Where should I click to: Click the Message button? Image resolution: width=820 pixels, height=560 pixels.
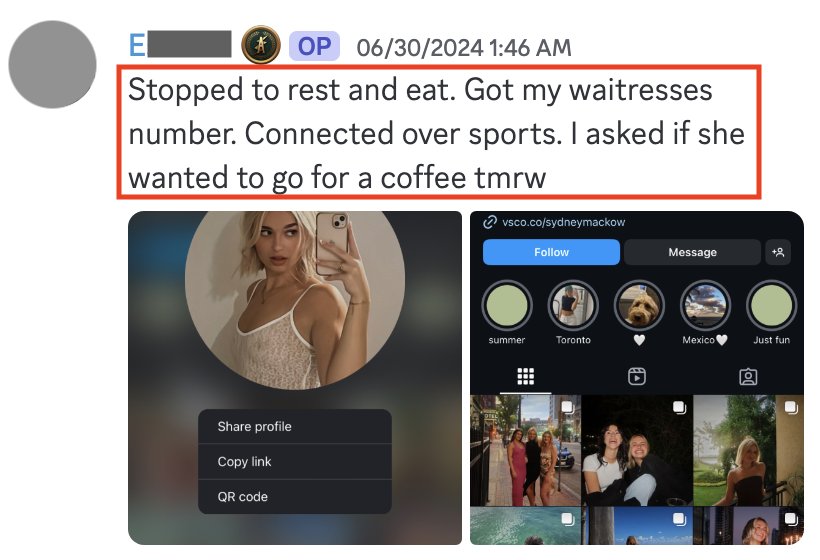pyautogui.click(x=692, y=252)
